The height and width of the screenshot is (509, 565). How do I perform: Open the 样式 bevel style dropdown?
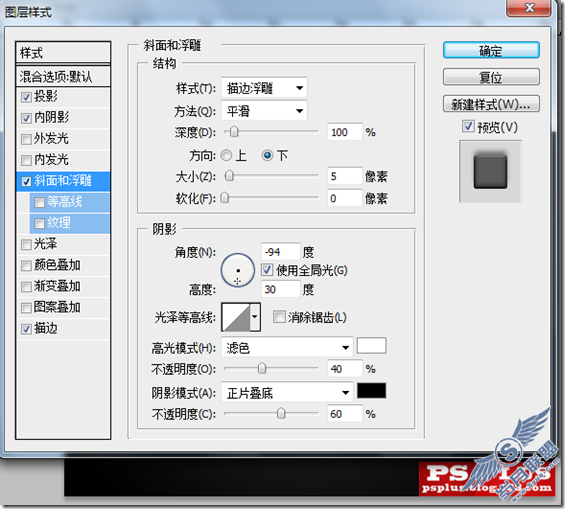click(264, 88)
